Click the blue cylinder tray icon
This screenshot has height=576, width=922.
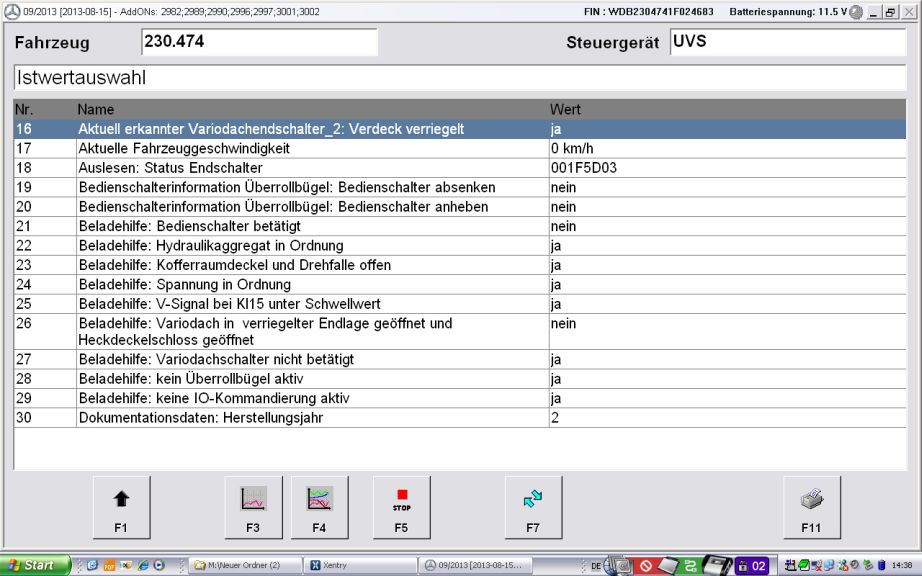point(881,565)
